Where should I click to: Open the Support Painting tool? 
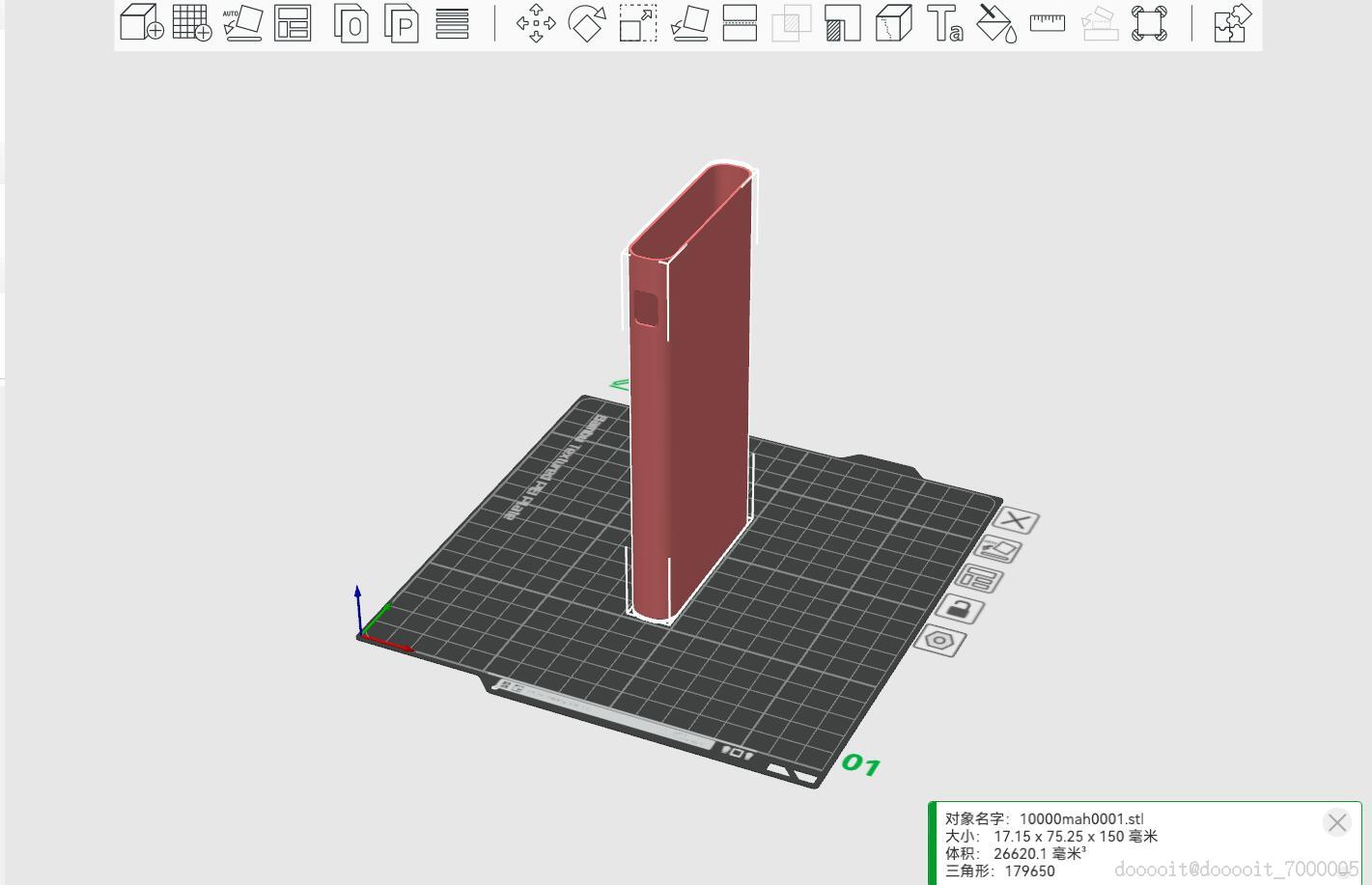click(x=843, y=23)
